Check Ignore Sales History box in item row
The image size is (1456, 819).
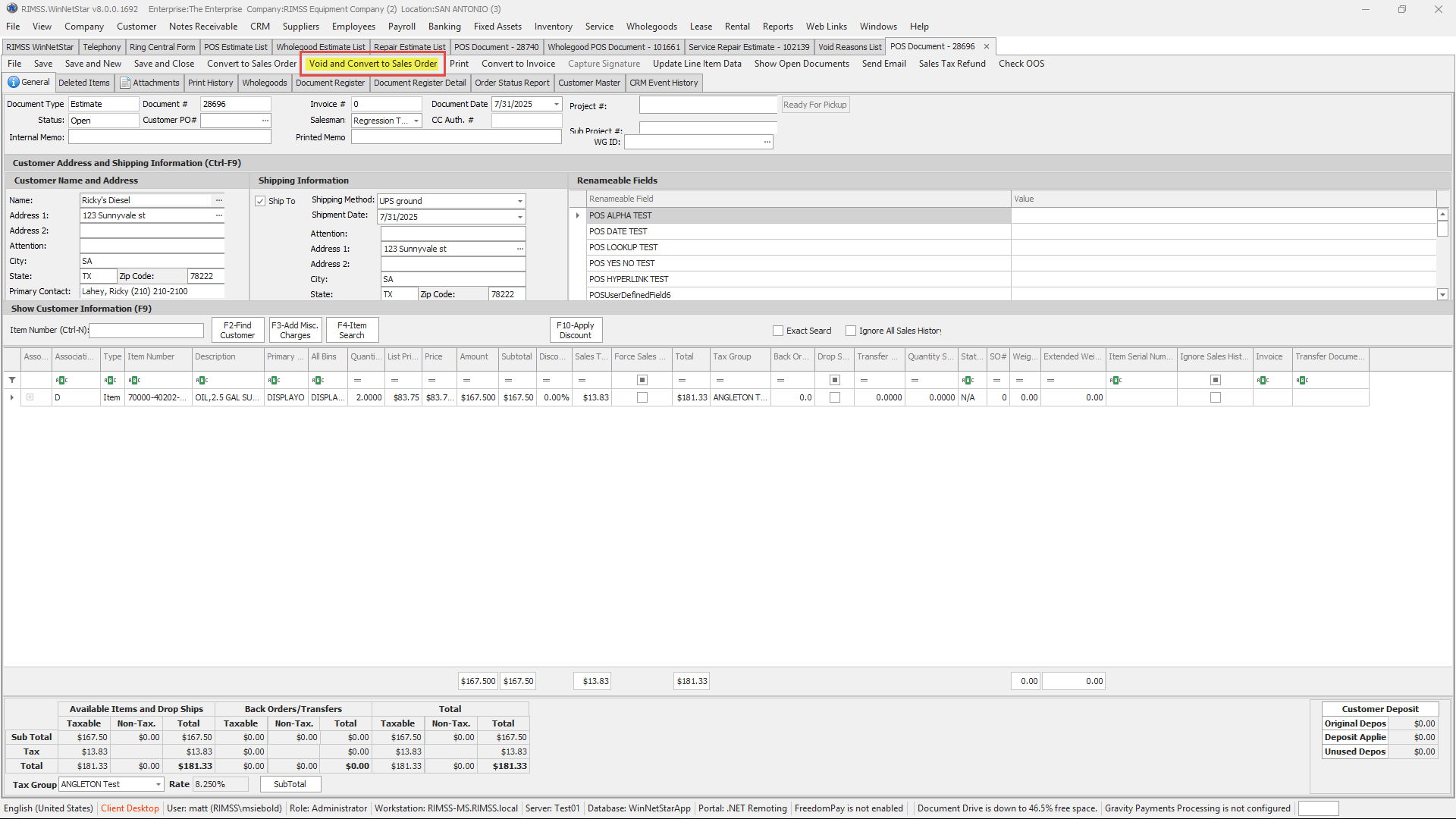pyautogui.click(x=1216, y=397)
